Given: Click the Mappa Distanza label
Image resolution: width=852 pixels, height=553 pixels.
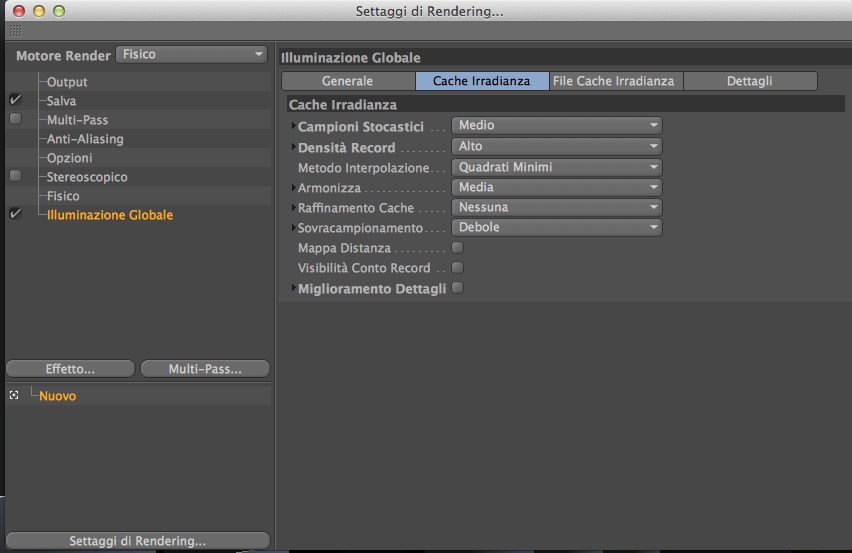Looking at the screenshot, I should click(x=344, y=248).
